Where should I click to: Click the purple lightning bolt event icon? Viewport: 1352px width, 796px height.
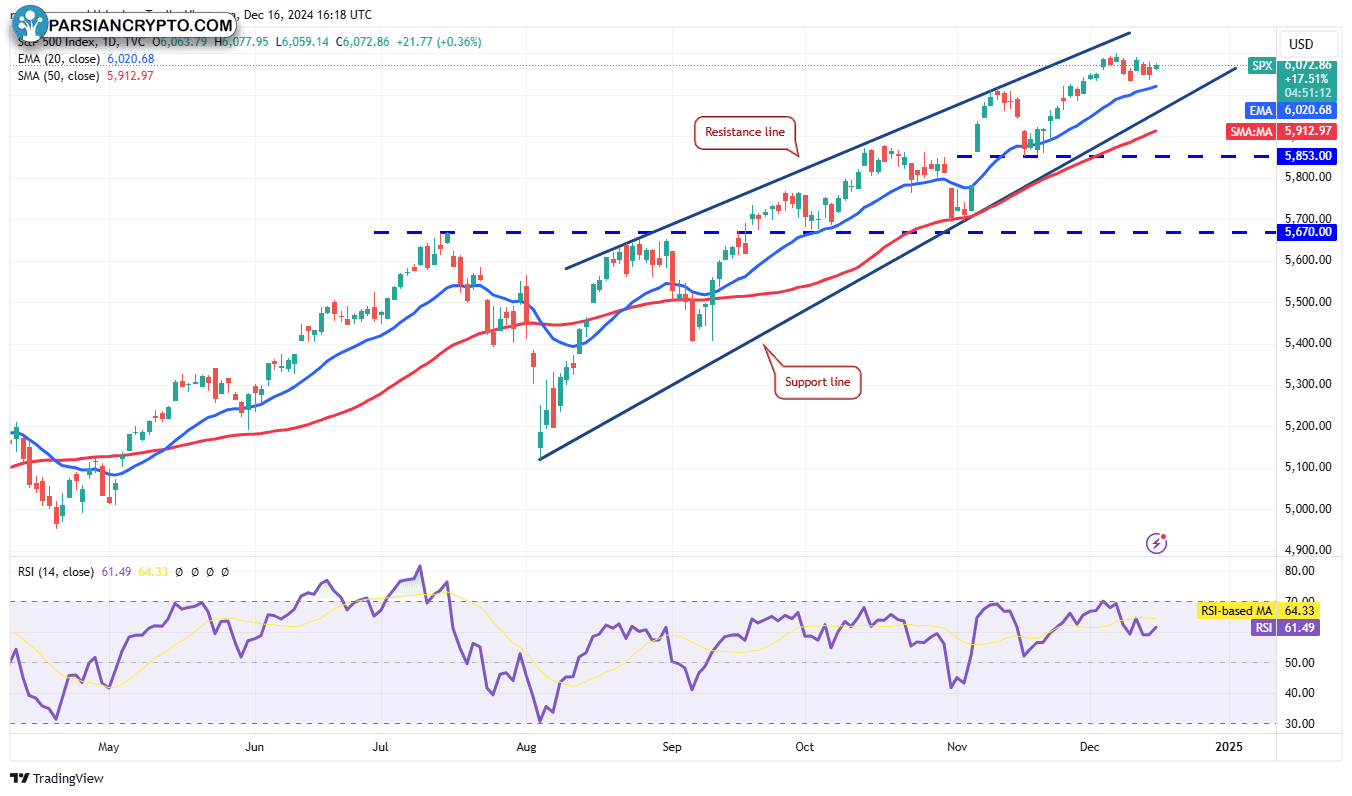tap(1157, 543)
